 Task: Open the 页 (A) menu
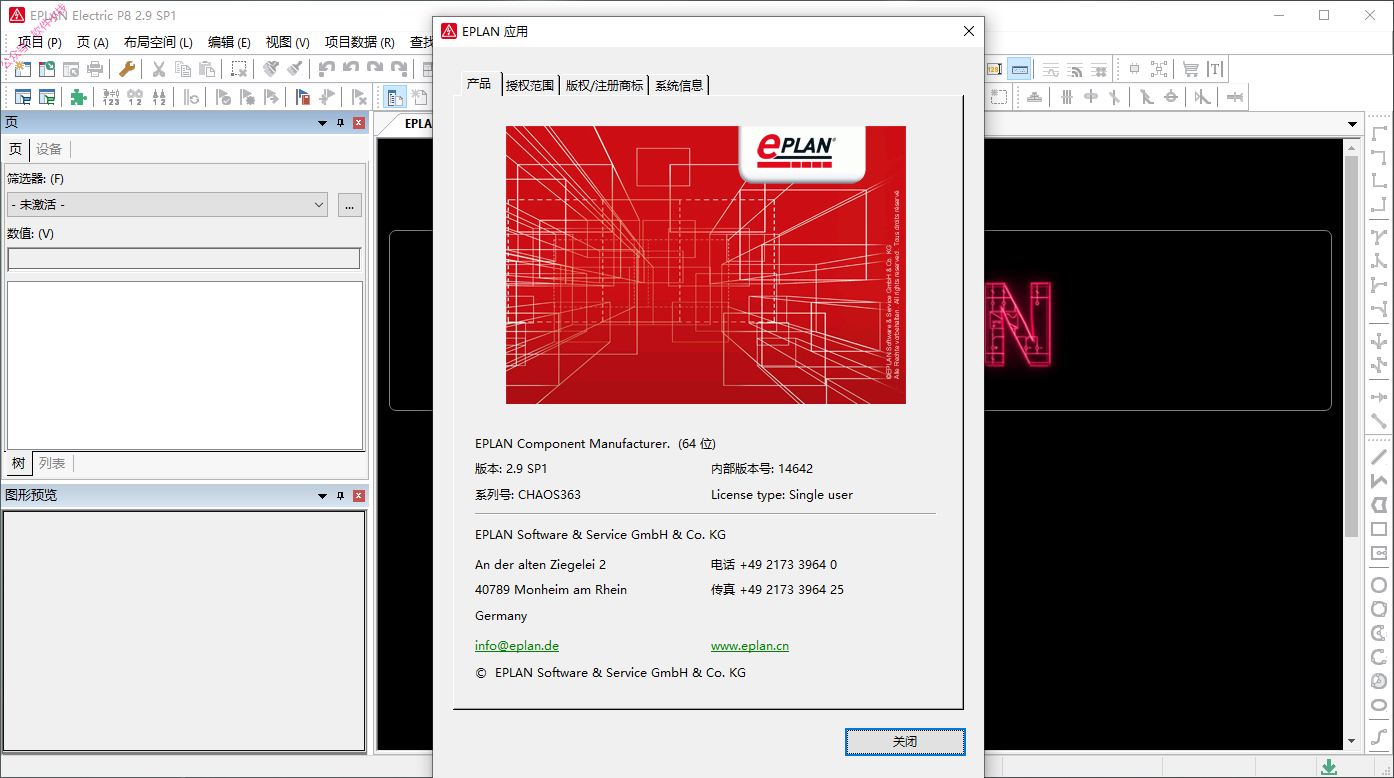[93, 42]
